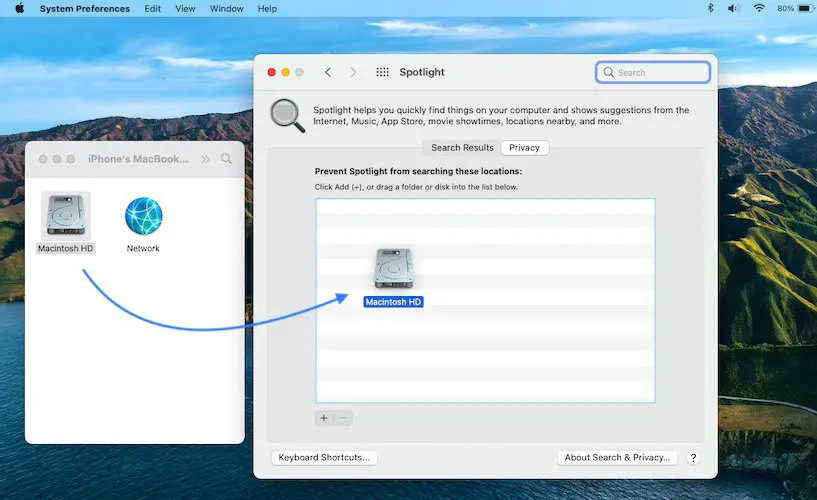Switch to the Search Results tab

coord(462,148)
